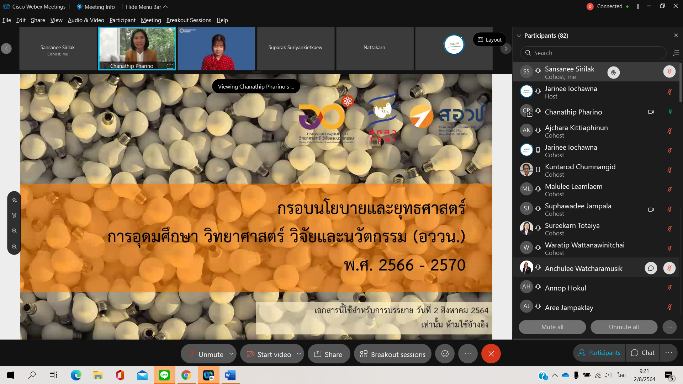Screen dimensions: 683x384
Task: Lower hand icon on Sansanee Sirilak row
Action: [x=613, y=72]
